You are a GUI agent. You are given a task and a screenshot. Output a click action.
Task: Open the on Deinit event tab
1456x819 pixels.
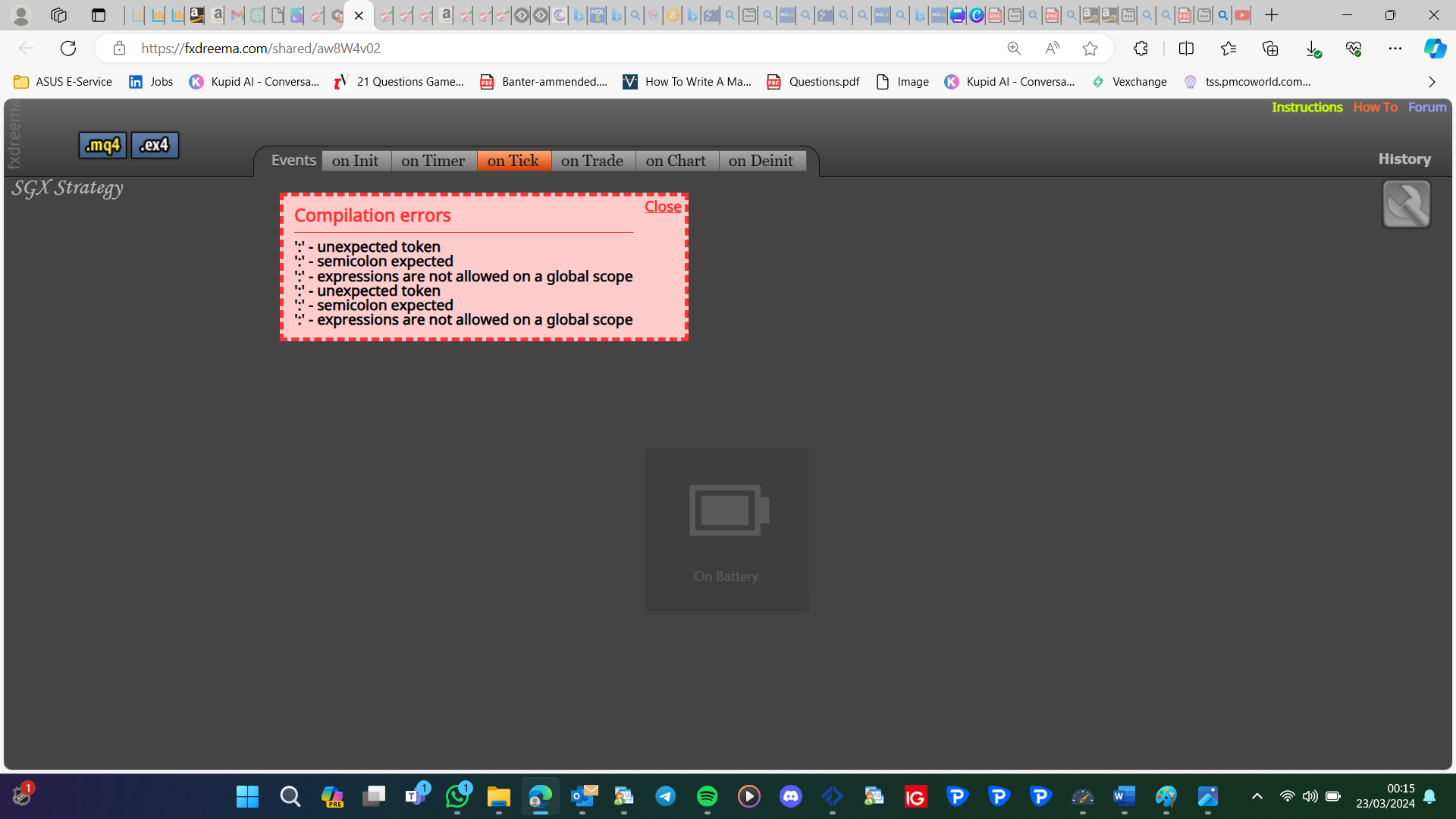(761, 161)
